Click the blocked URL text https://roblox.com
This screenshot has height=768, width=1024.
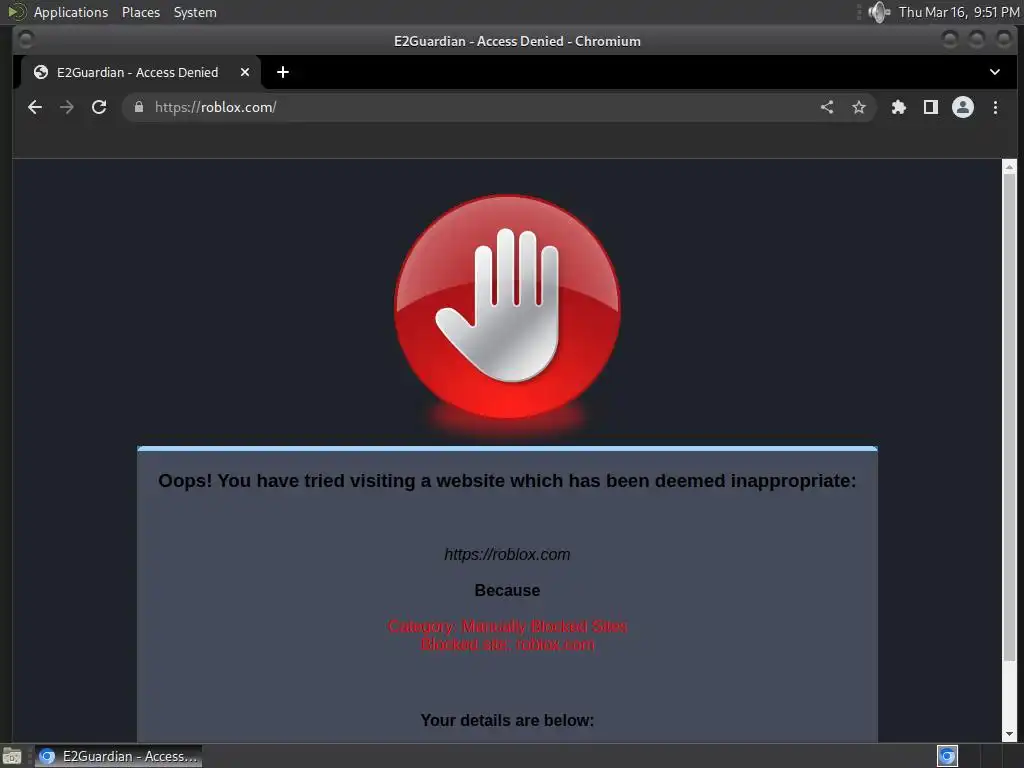507,554
